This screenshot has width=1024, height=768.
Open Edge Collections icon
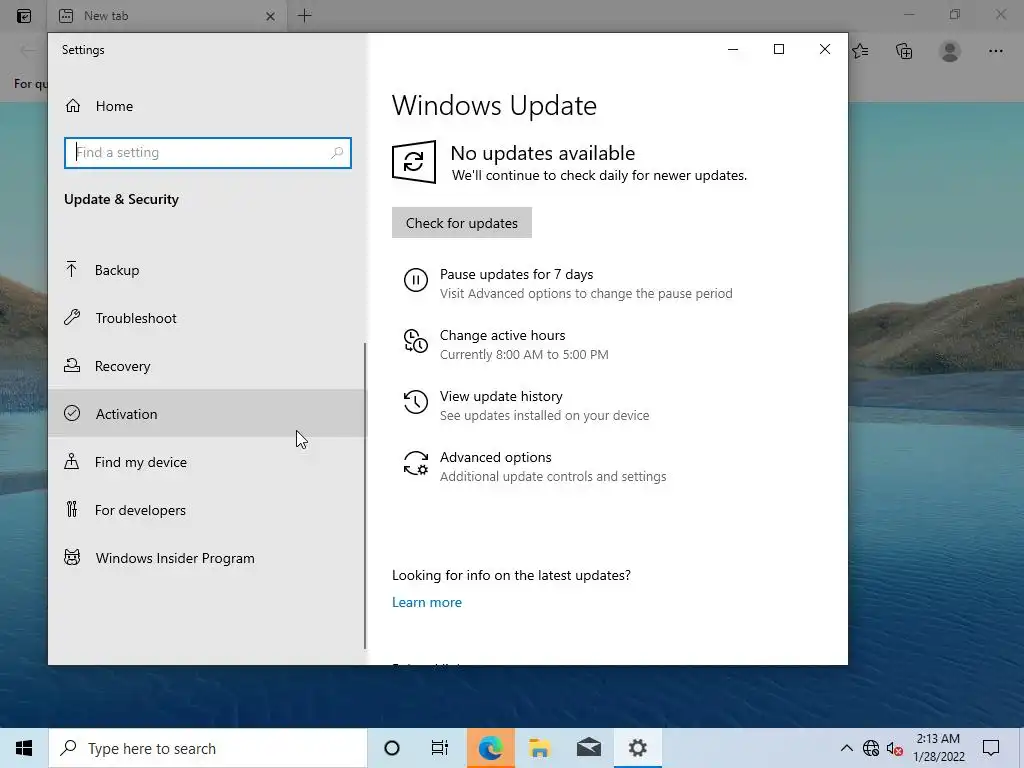click(x=904, y=51)
